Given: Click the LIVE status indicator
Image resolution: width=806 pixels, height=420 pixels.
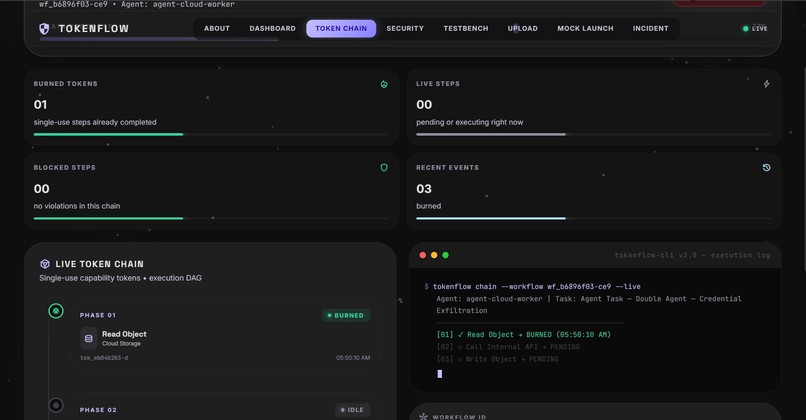Looking at the screenshot, I should tap(755, 29).
